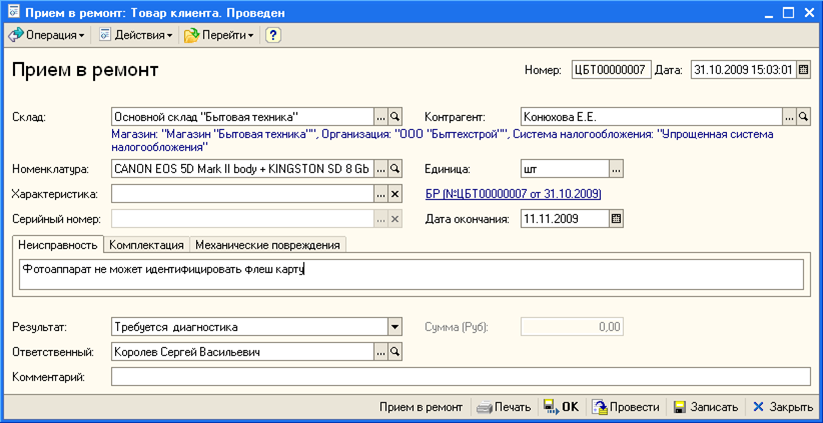
Task: Open selection ellipsis for Ответственный field
Action: pyautogui.click(x=381, y=352)
